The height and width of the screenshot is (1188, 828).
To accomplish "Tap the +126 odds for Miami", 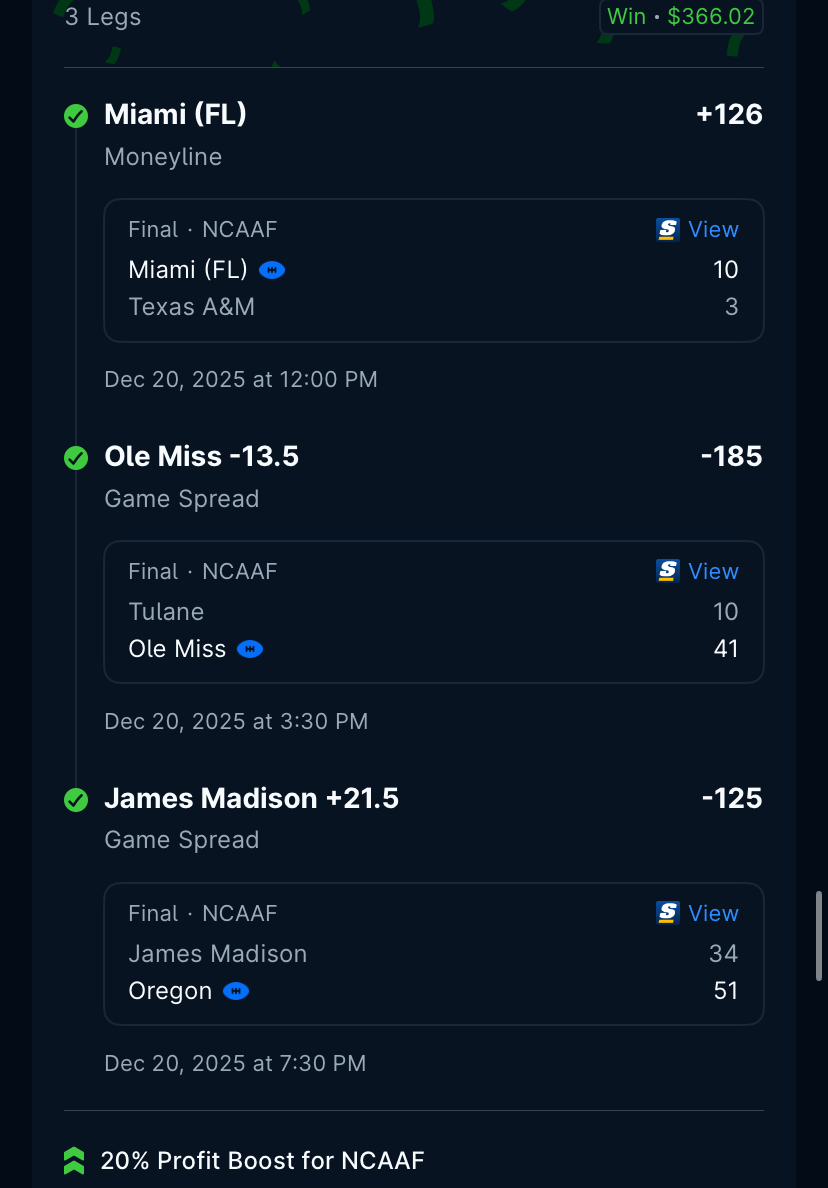I will 729,115.
